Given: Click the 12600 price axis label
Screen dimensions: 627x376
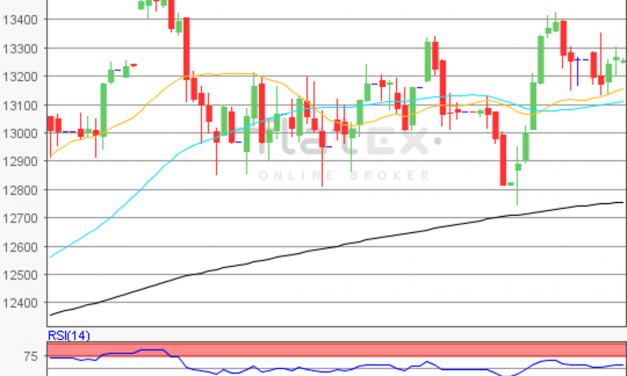Looking at the screenshot, I should click(x=20, y=247).
